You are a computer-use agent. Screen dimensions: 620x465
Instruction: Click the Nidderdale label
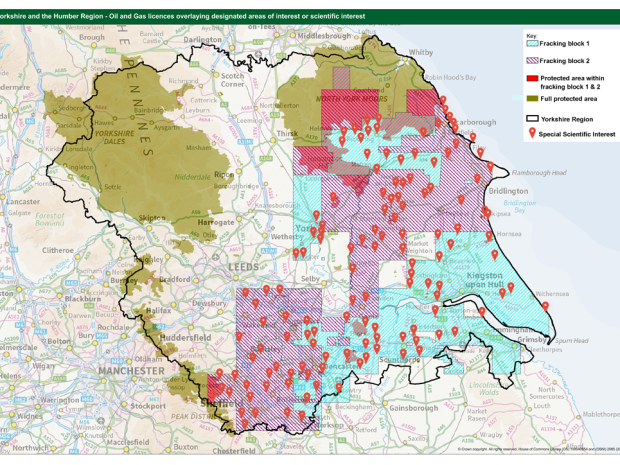(x=193, y=177)
